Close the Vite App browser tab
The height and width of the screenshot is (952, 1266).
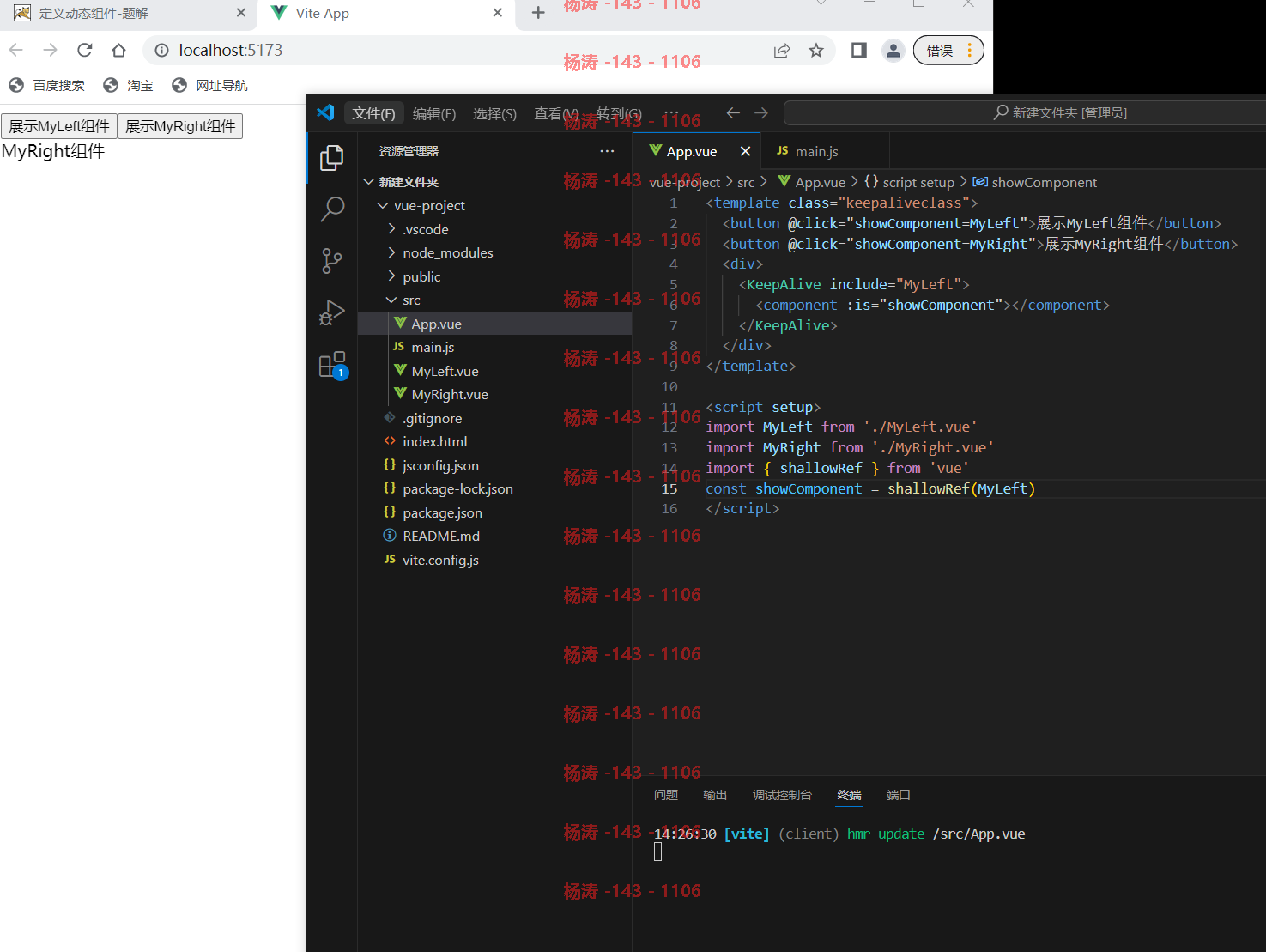[498, 13]
